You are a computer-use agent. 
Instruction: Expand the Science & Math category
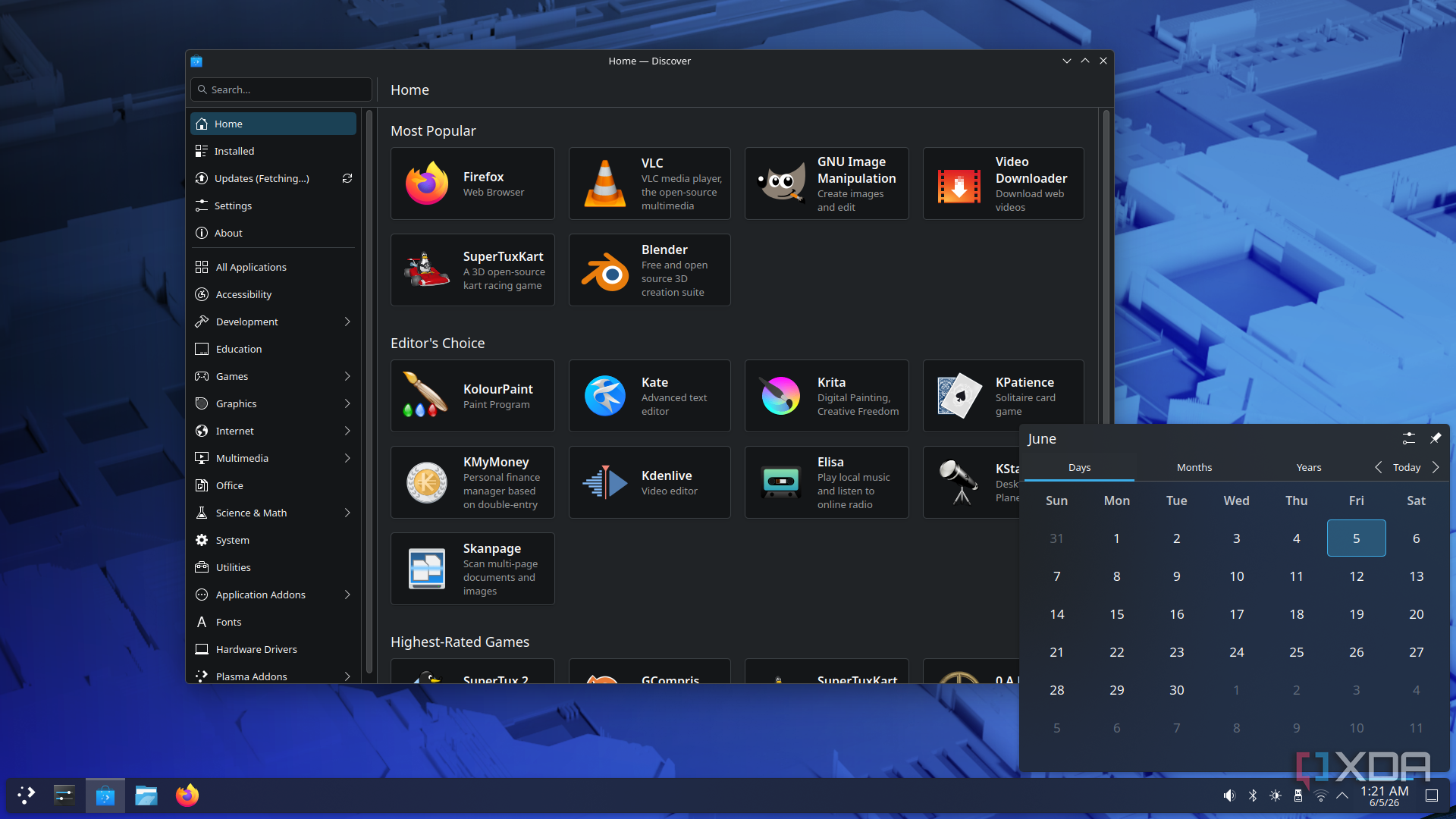tap(347, 513)
